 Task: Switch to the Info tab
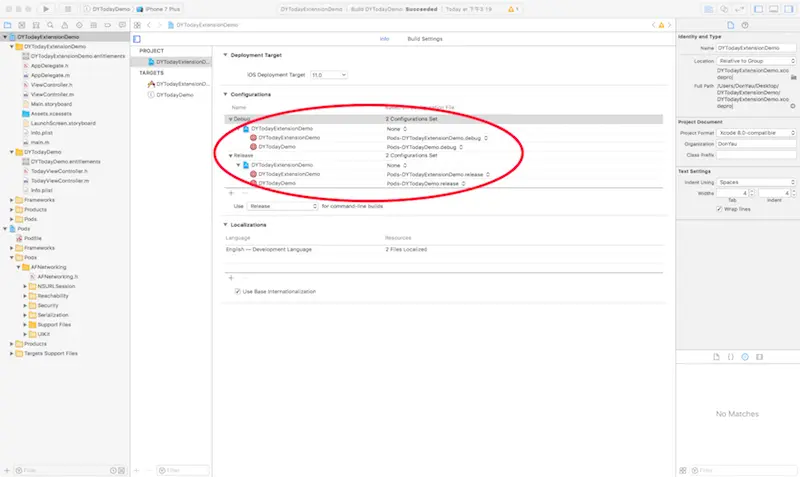point(384,39)
